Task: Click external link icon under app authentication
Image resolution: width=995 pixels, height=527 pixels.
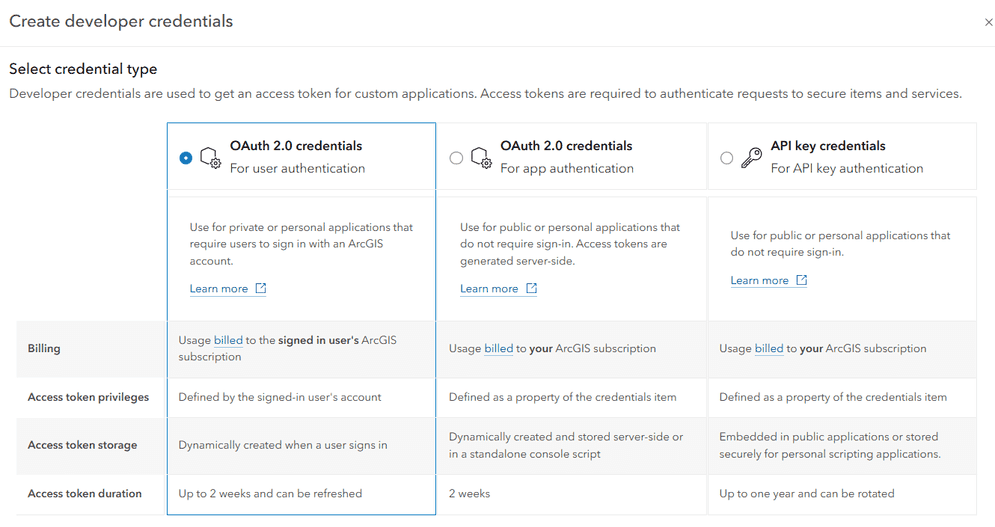Action: pos(531,288)
